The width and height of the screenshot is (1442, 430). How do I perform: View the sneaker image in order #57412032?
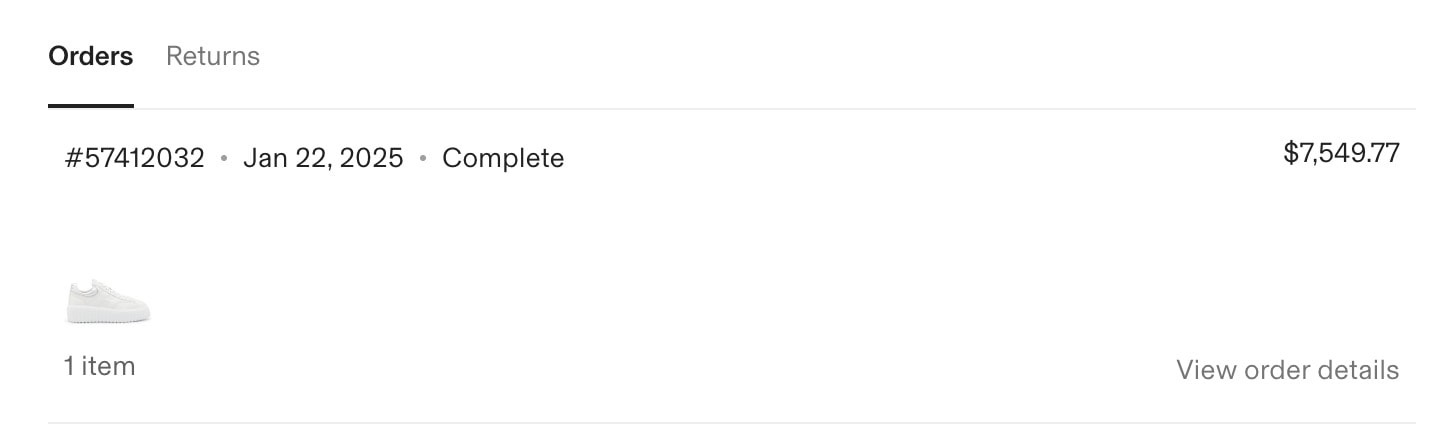tap(107, 301)
